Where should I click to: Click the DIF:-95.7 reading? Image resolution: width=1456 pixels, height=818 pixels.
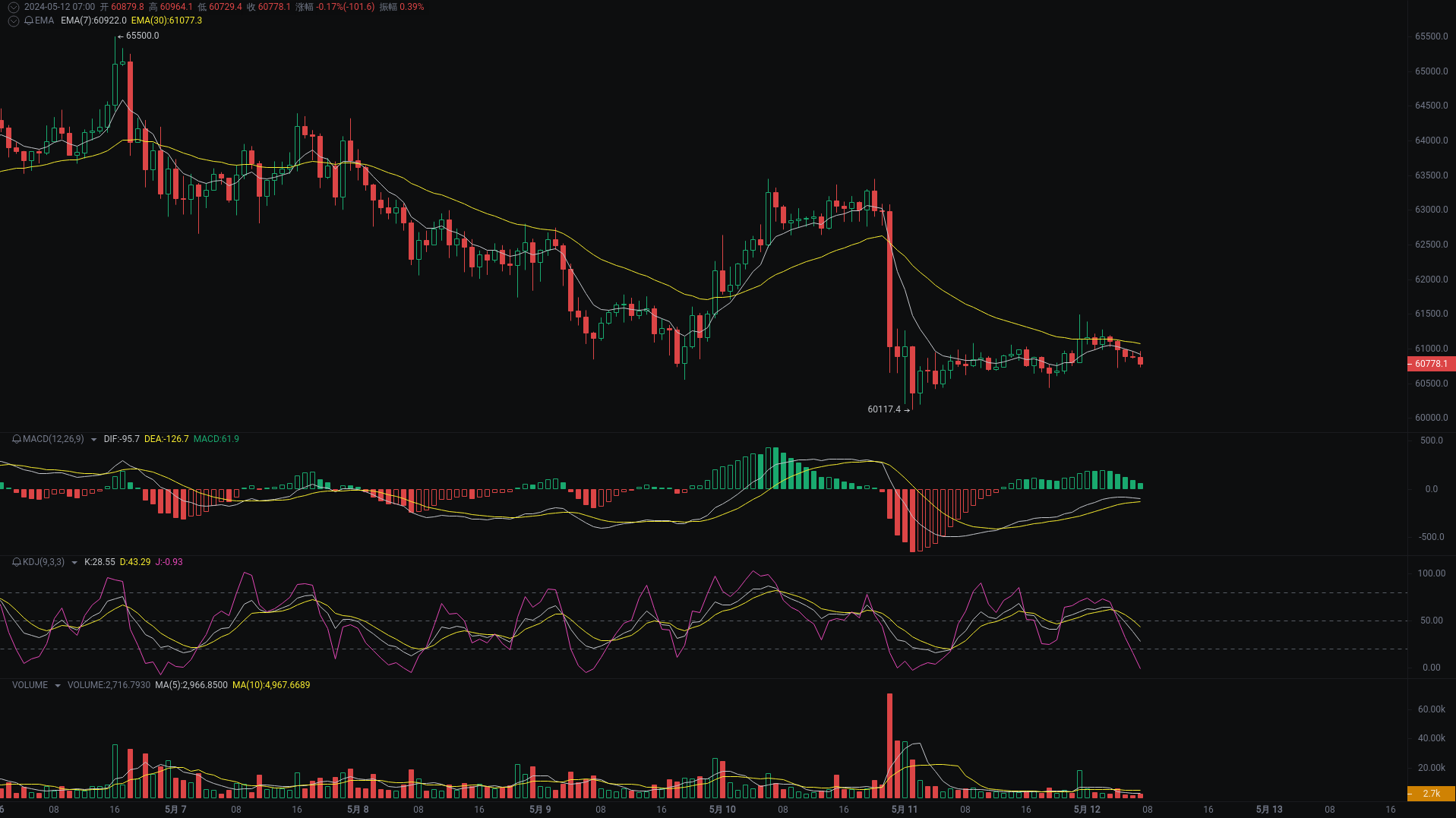pos(122,439)
